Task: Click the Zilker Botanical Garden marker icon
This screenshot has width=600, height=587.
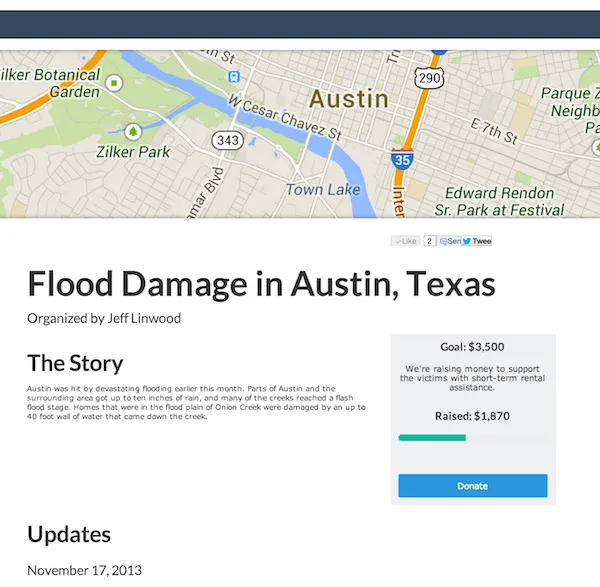Action: [x=114, y=83]
